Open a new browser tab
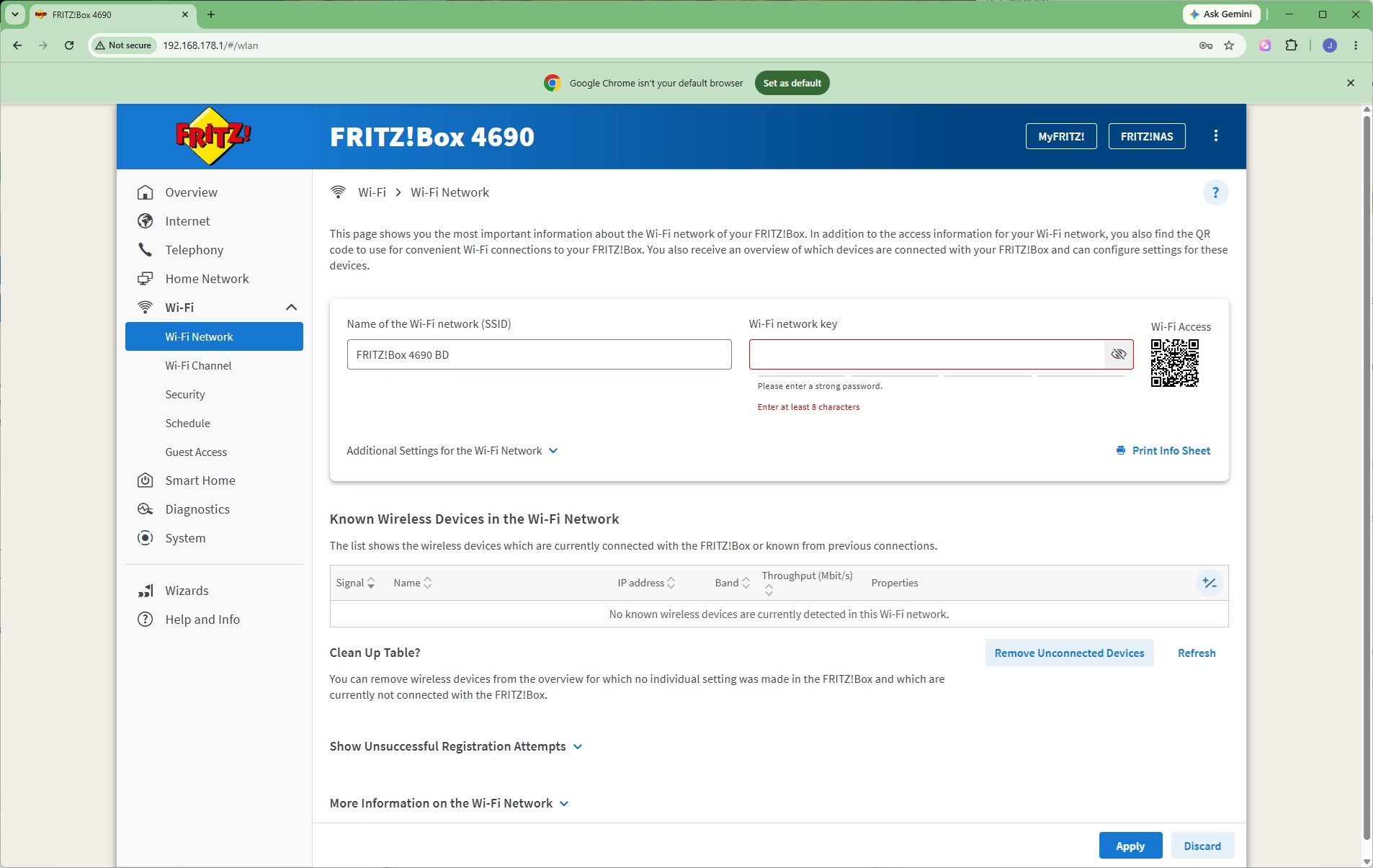This screenshot has width=1373, height=868. pyautogui.click(x=211, y=14)
